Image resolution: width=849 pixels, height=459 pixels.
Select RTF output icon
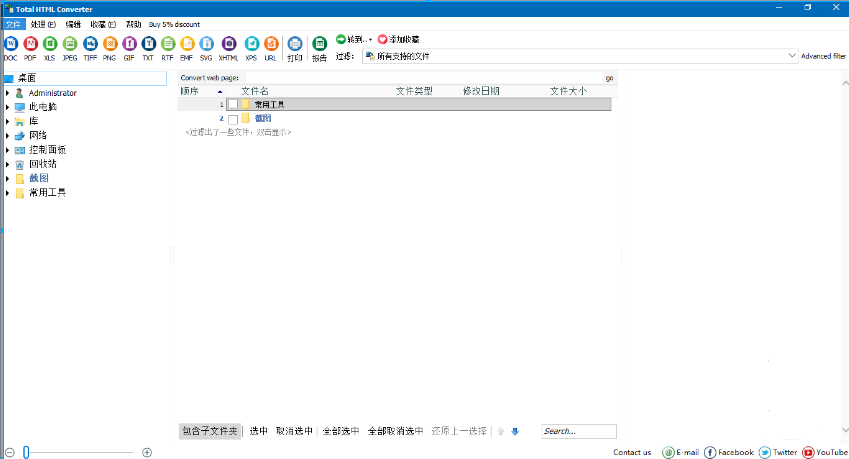168,43
